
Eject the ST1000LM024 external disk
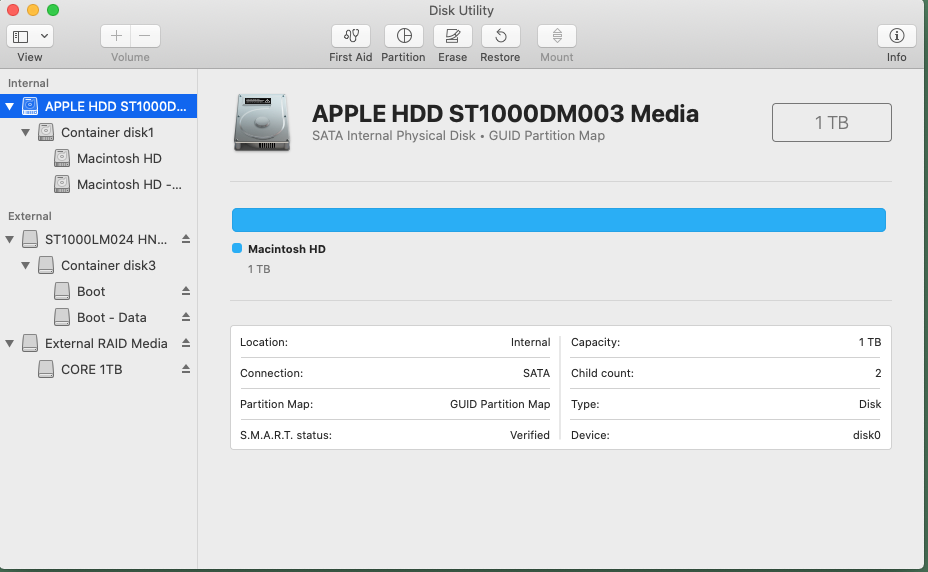point(186,239)
